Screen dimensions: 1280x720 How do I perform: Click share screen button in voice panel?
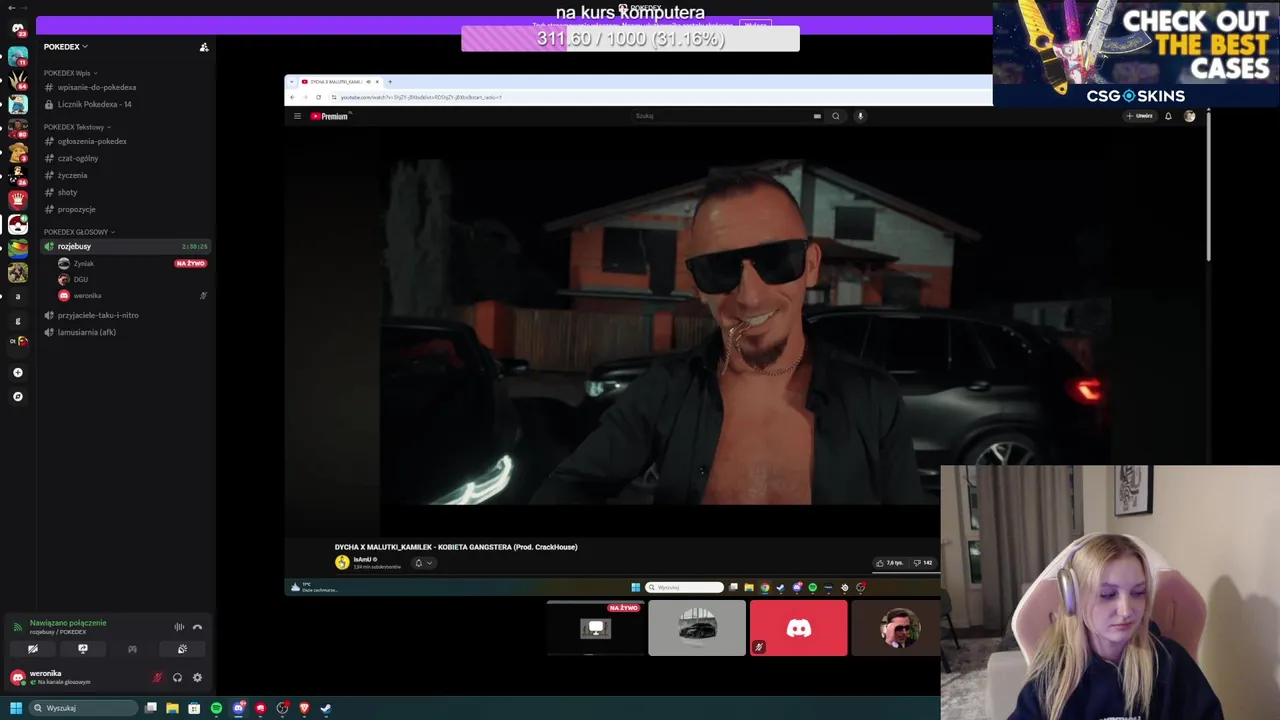coord(83,649)
